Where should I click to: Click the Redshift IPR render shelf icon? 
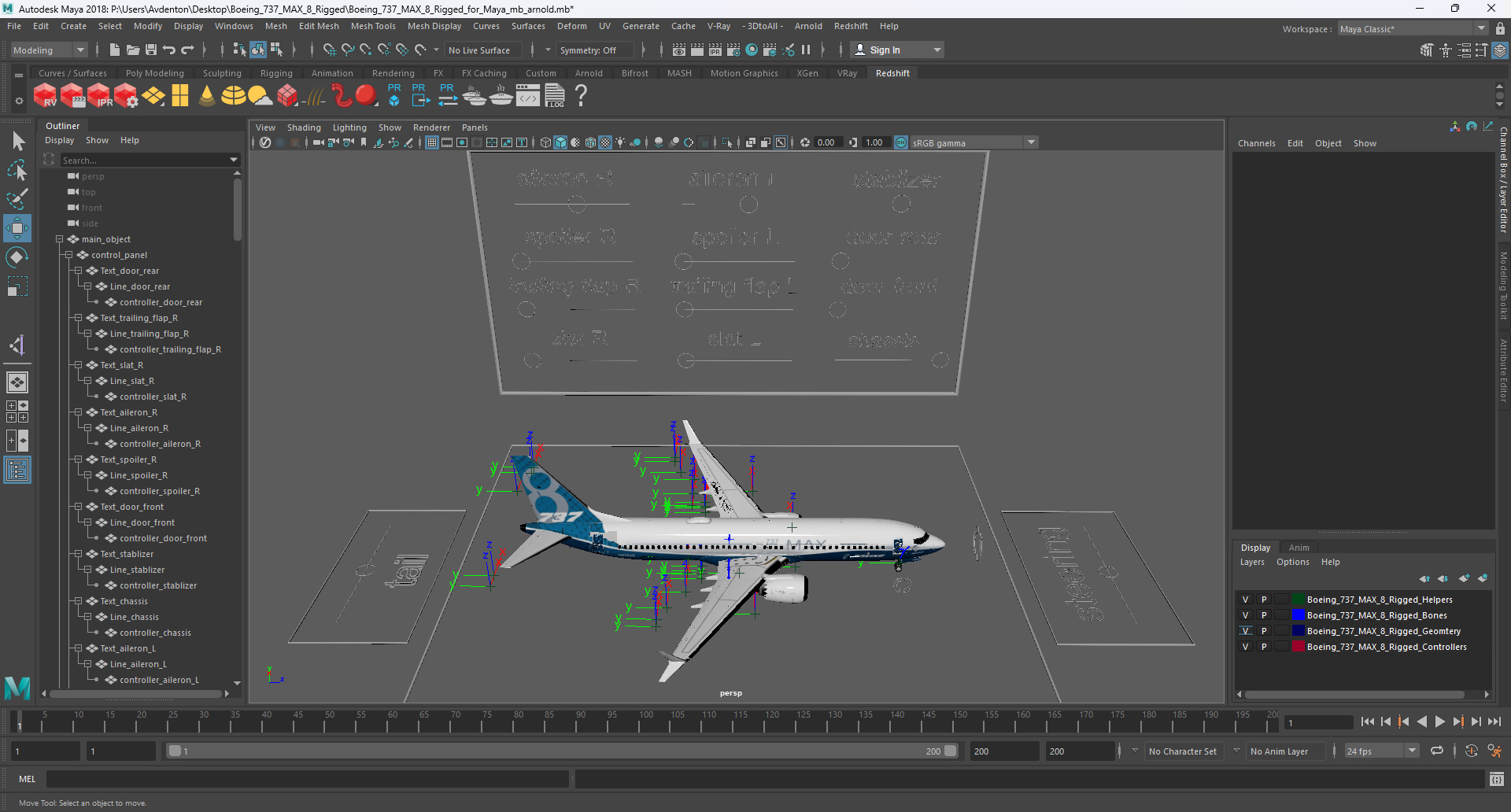pyautogui.click(x=99, y=96)
